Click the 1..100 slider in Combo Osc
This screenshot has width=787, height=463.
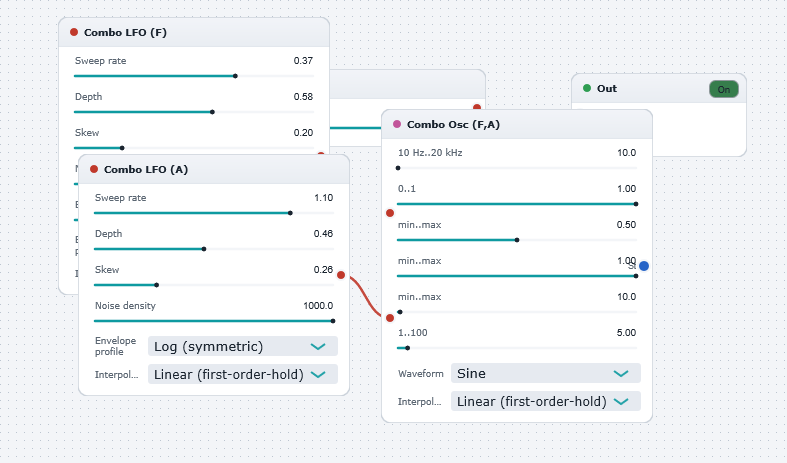click(517, 348)
